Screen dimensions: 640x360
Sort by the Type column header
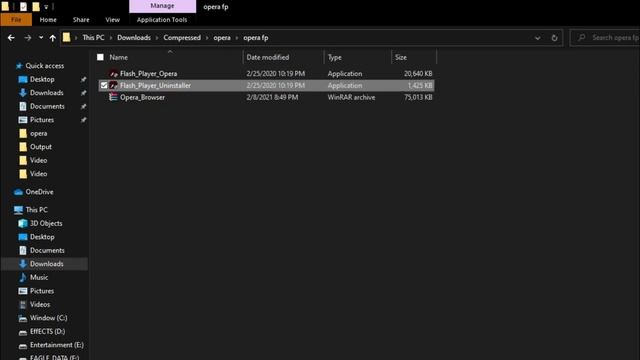335,58
